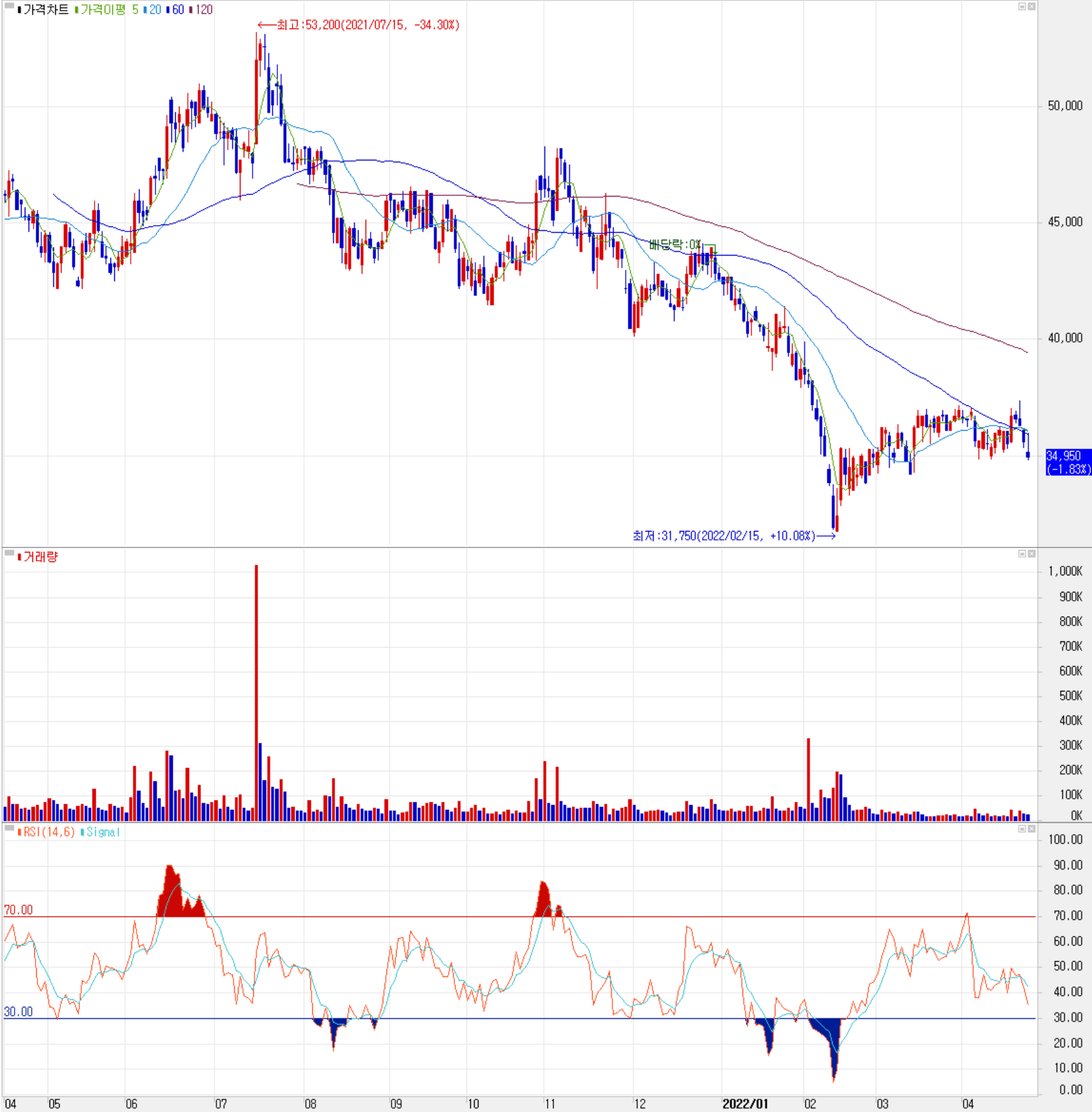Click the 50.00 RSI axis label
1092x1112 pixels.
[1068, 967]
